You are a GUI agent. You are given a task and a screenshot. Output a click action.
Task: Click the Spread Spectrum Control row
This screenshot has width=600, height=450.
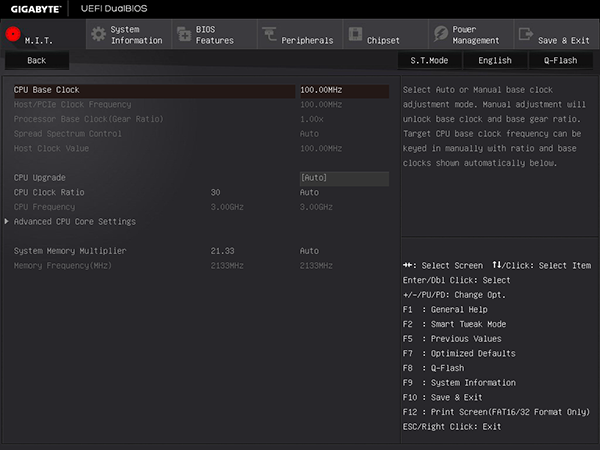pyautogui.click(x=201, y=134)
